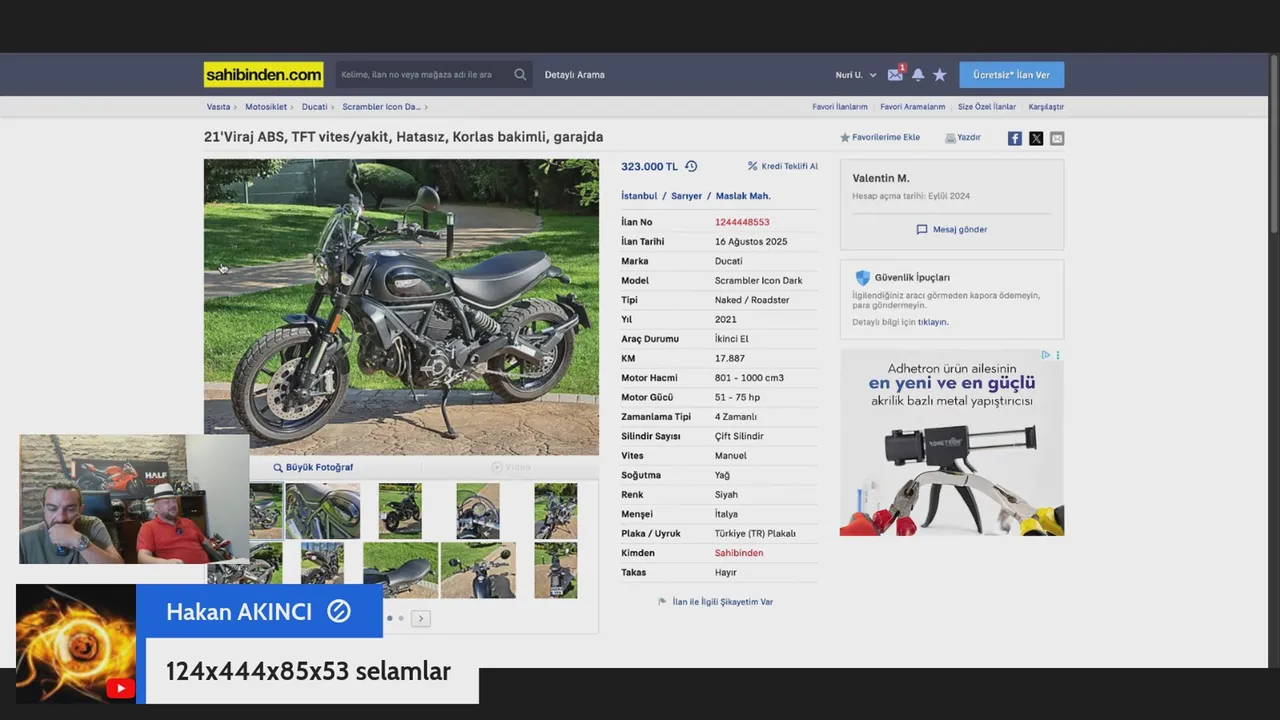
Task: Open Favori İlanlarım menu
Action: coord(840,107)
